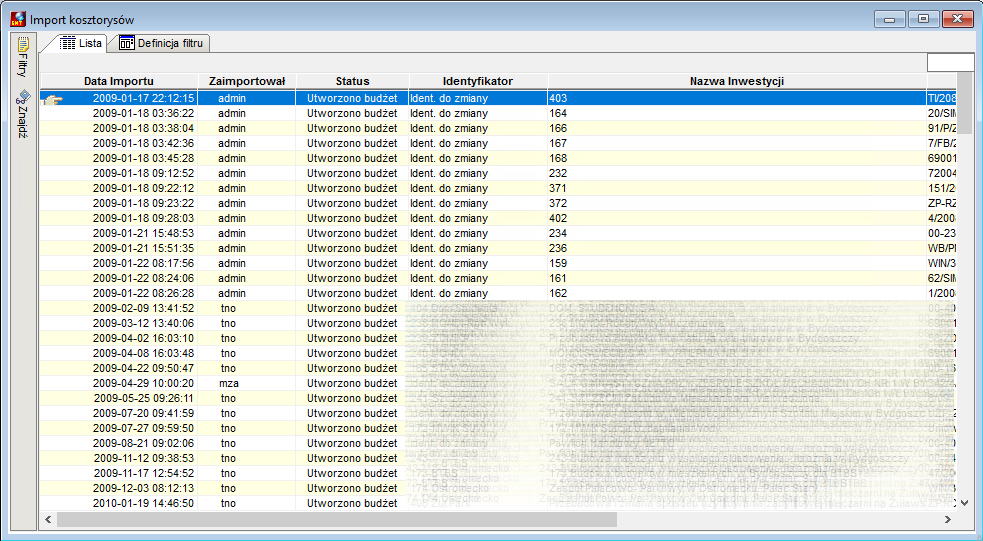
Task: Click investment name cell 402
Action: point(737,219)
